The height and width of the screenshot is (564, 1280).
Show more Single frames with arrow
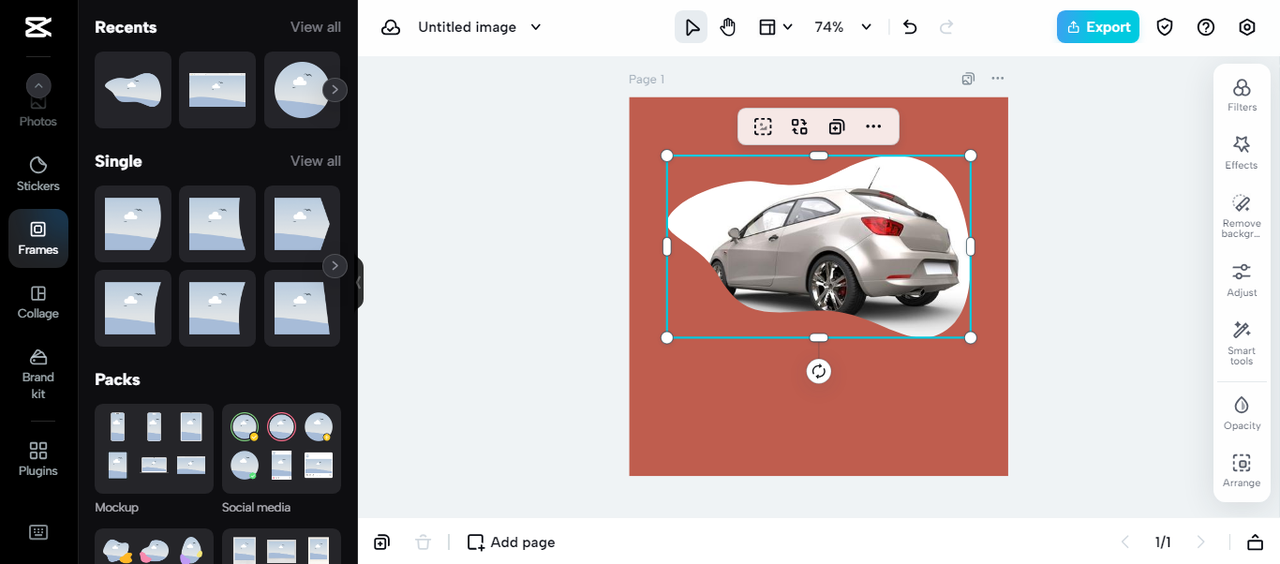tap(335, 266)
